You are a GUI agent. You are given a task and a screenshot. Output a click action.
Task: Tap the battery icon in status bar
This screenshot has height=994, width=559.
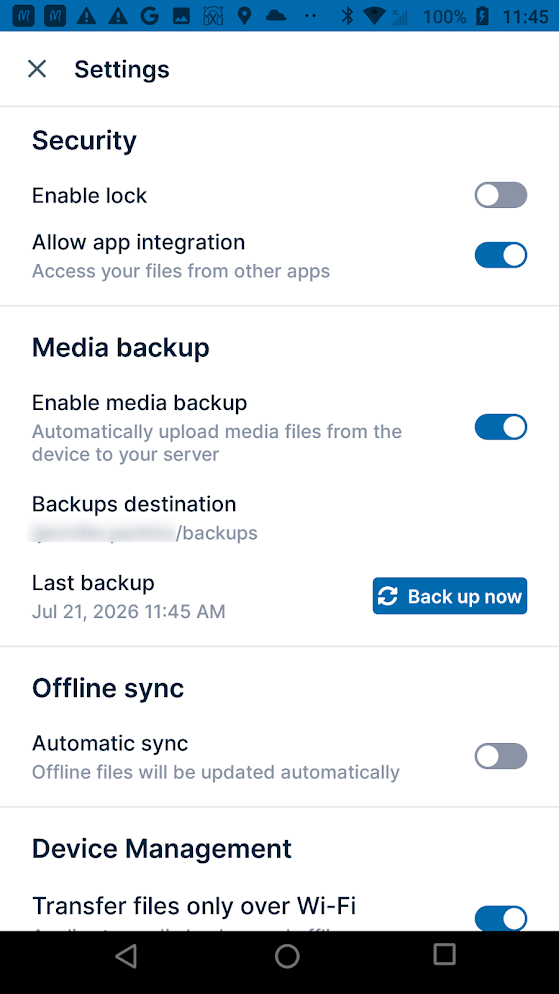click(483, 16)
